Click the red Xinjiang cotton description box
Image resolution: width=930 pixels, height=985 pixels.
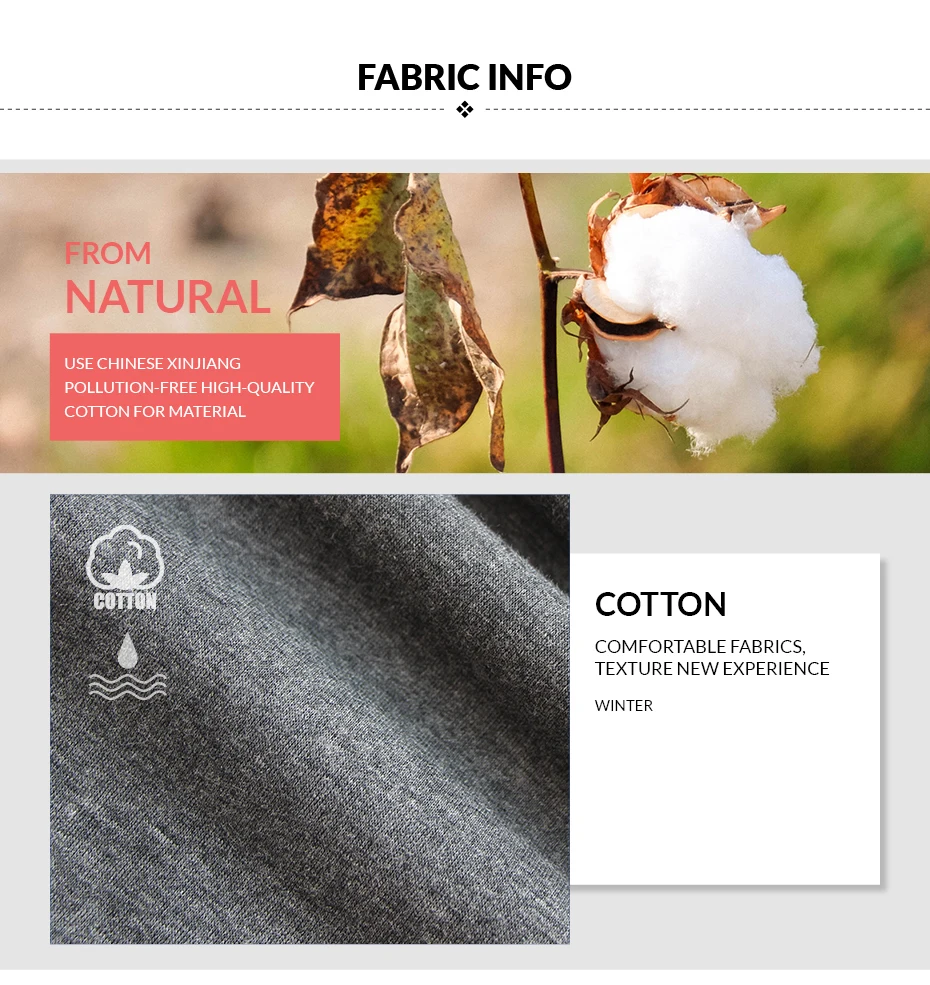(195, 387)
